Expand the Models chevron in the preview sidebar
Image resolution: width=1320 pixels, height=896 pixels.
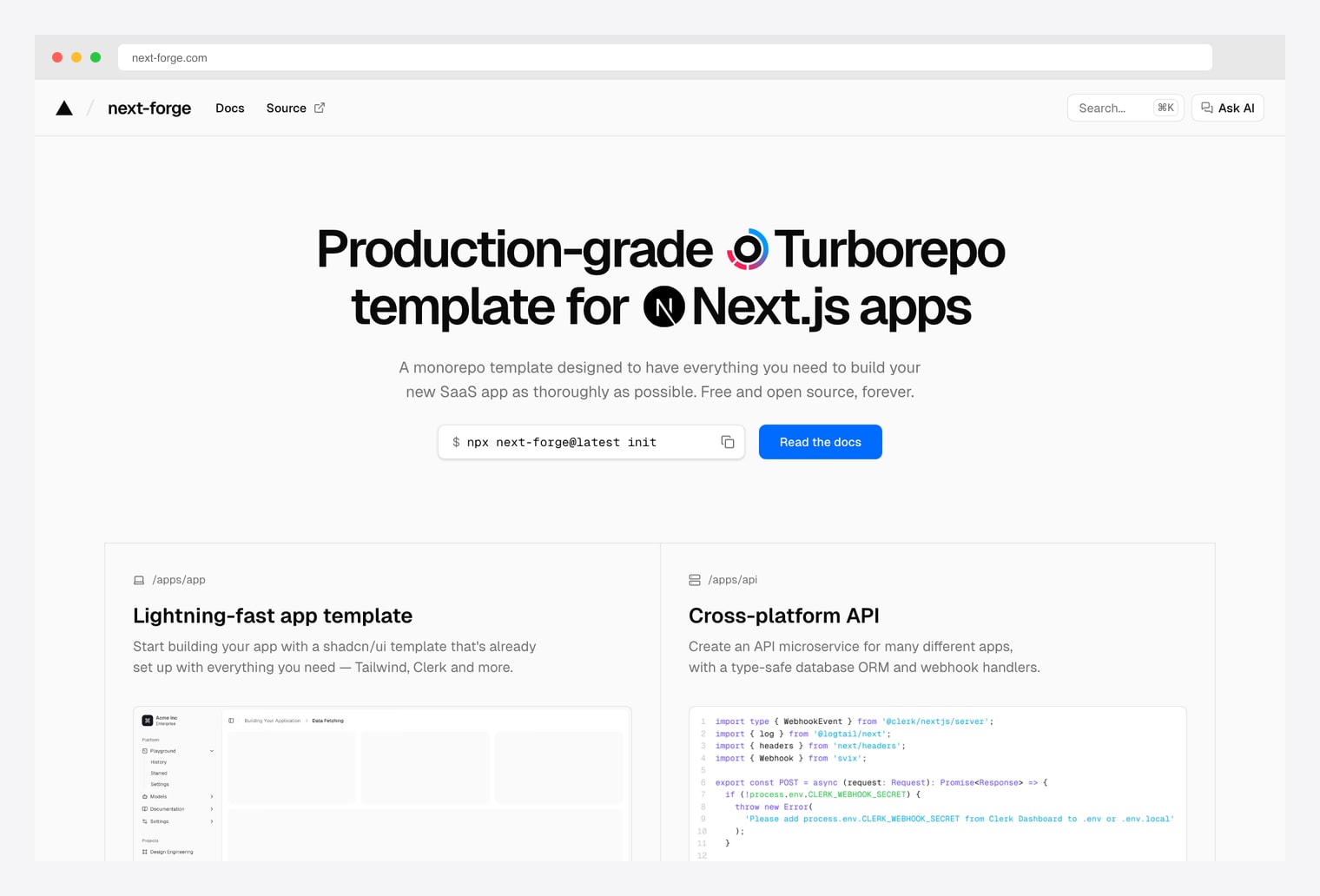pyautogui.click(x=212, y=796)
